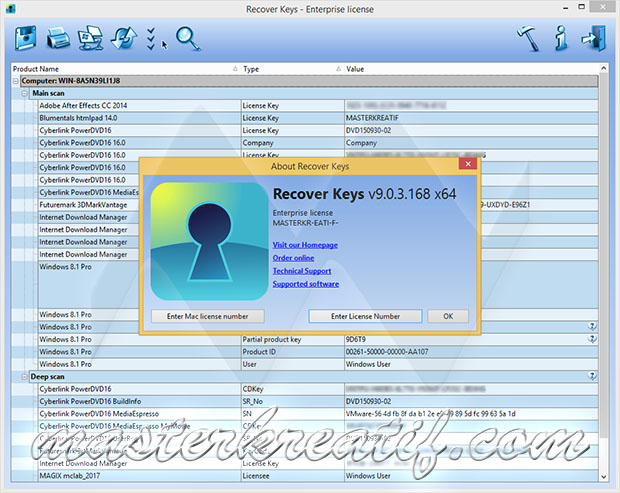
Task: Collapse the Main scan group
Action: pos(25,93)
